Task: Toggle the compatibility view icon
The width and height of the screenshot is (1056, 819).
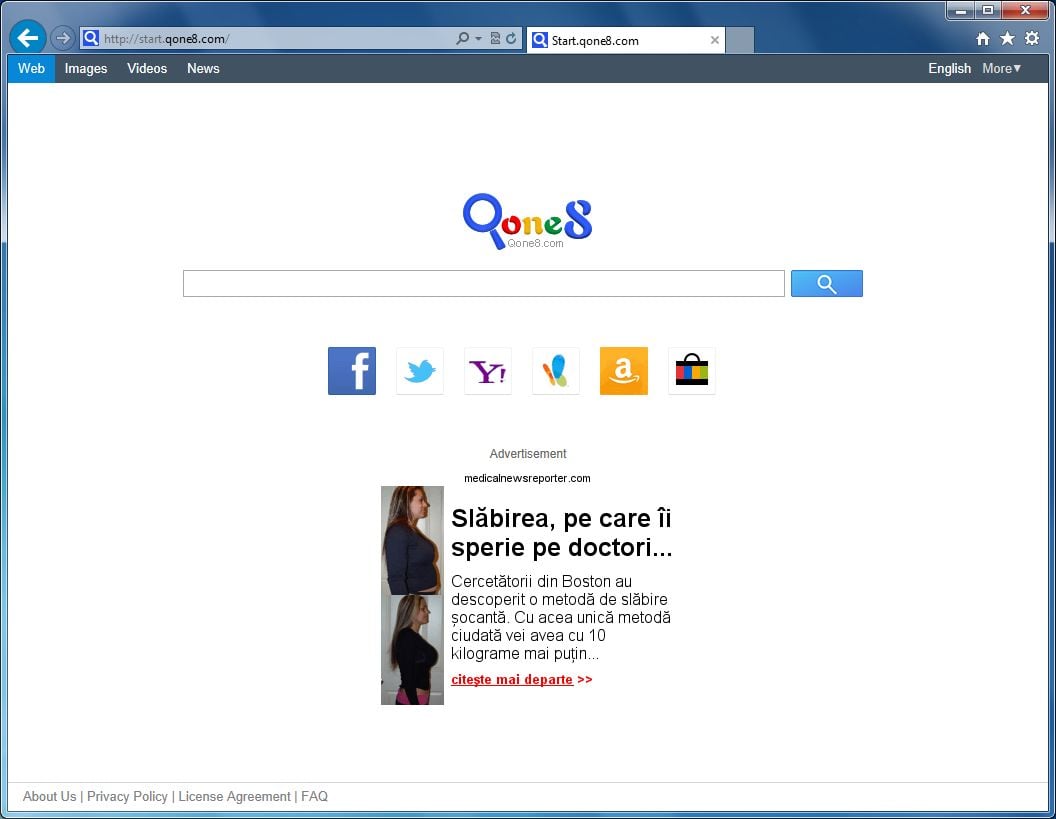Action: (x=495, y=38)
